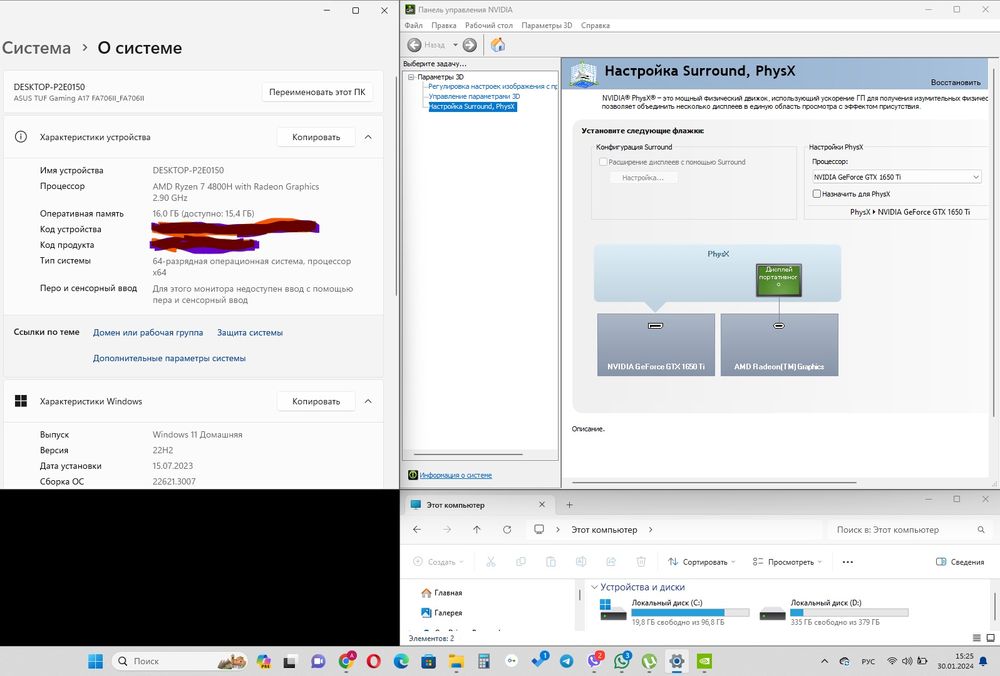
Task: Open NVIDIA icon on taskbar
Action: (x=704, y=661)
